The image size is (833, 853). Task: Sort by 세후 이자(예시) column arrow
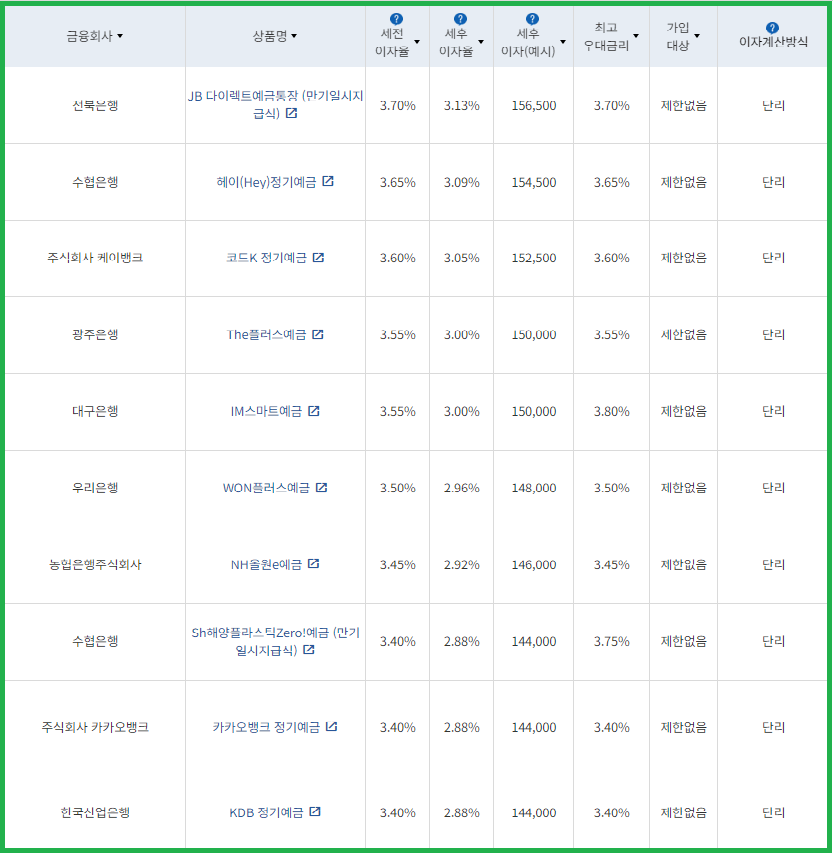point(563,42)
